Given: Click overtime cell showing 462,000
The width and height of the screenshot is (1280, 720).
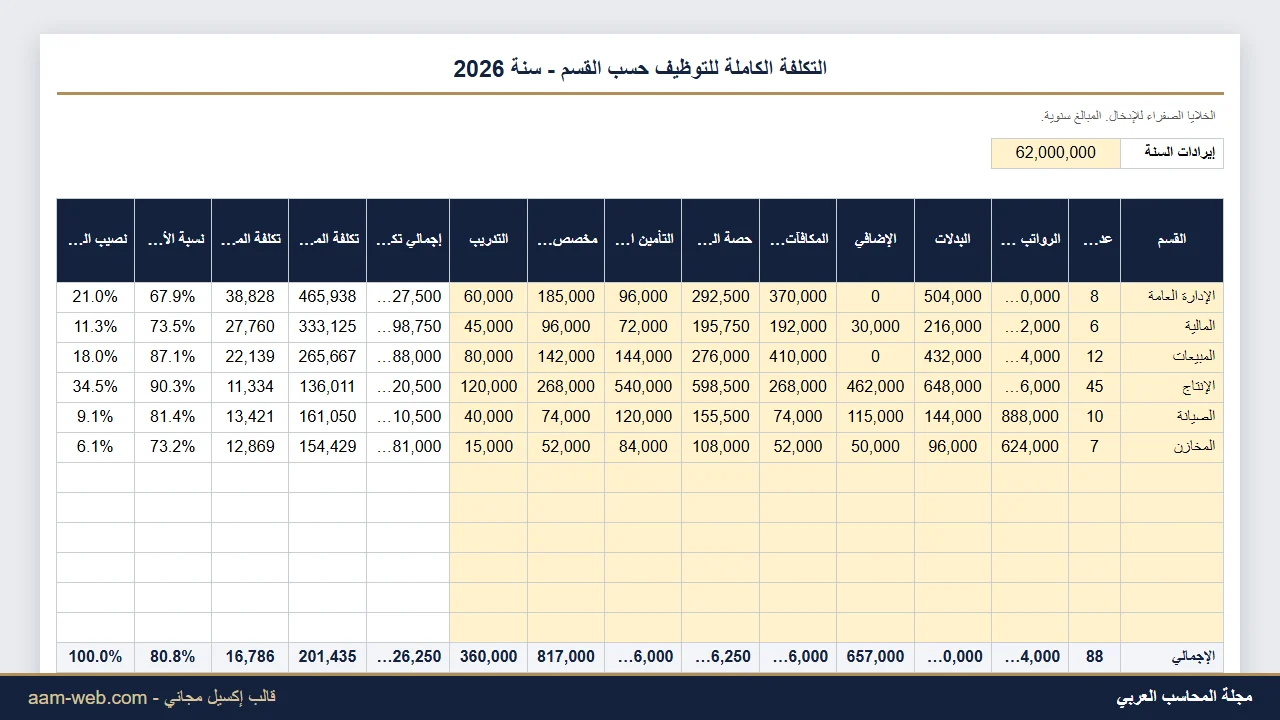Looking at the screenshot, I should pyautogui.click(x=875, y=387).
